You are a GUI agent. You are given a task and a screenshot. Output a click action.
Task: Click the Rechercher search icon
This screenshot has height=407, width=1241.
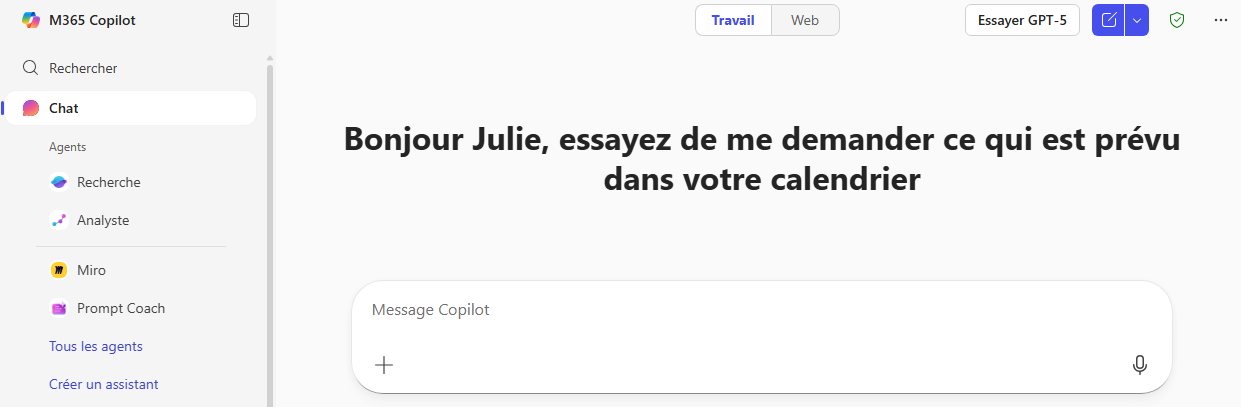[31, 68]
